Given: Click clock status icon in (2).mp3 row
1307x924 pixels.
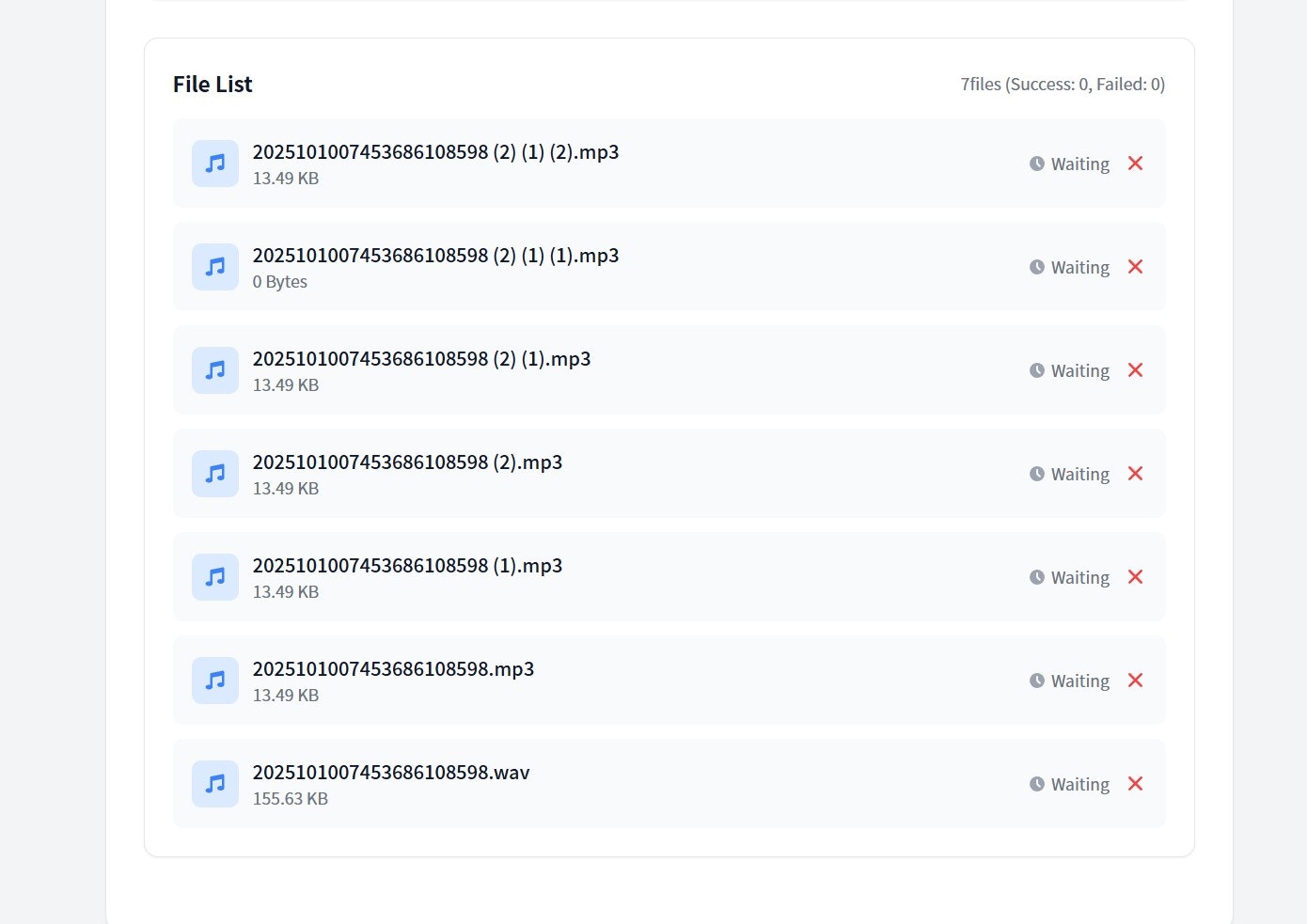Looking at the screenshot, I should [1037, 474].
